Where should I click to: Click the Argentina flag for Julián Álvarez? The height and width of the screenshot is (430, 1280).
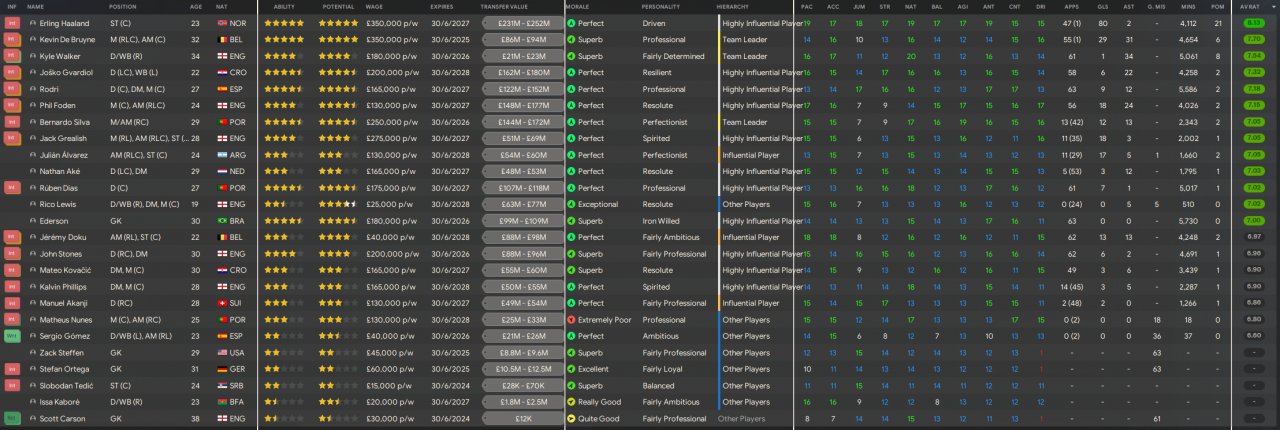click(x=222, y=155)
